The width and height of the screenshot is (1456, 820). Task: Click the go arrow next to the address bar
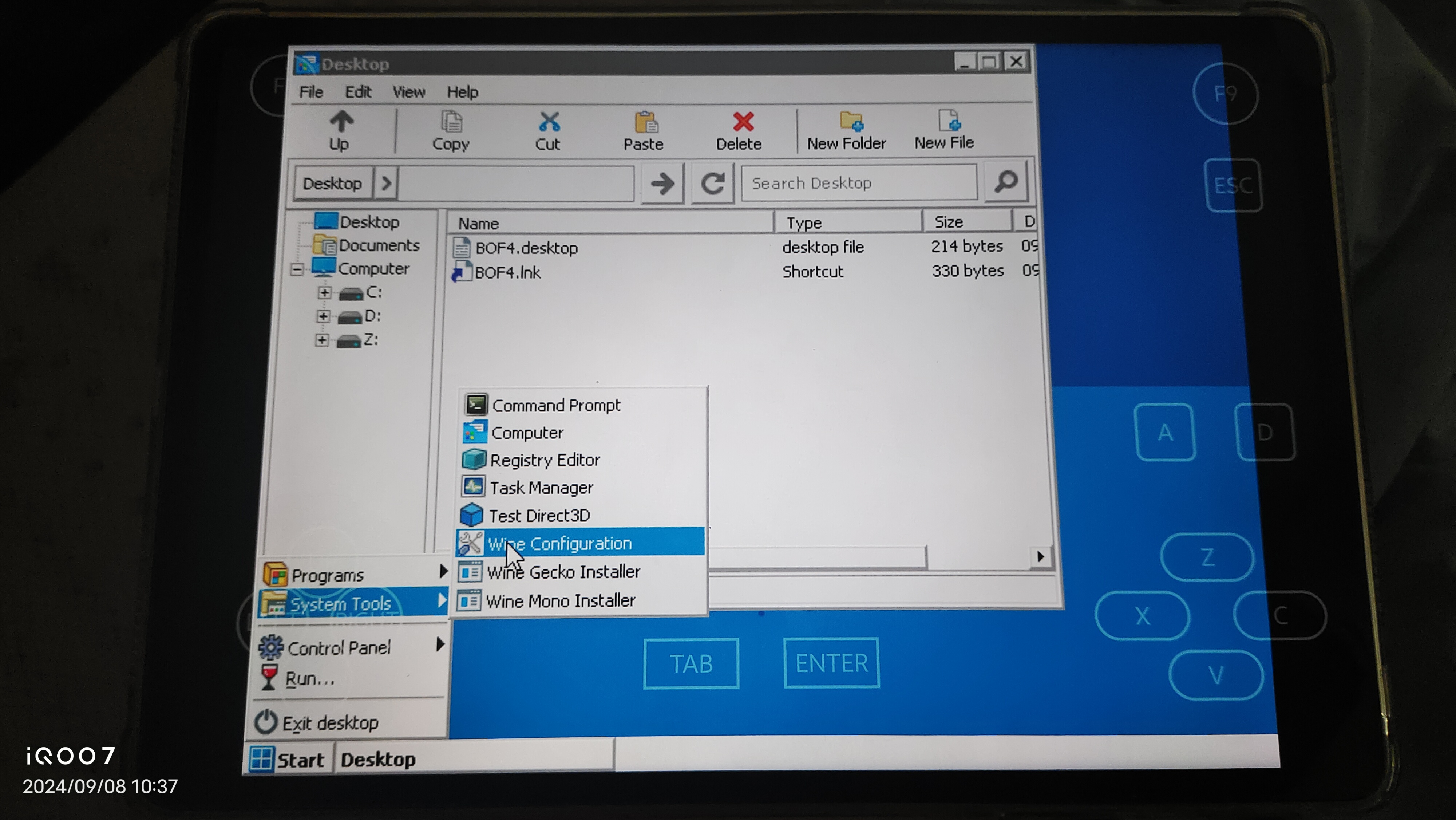[662, 183]
